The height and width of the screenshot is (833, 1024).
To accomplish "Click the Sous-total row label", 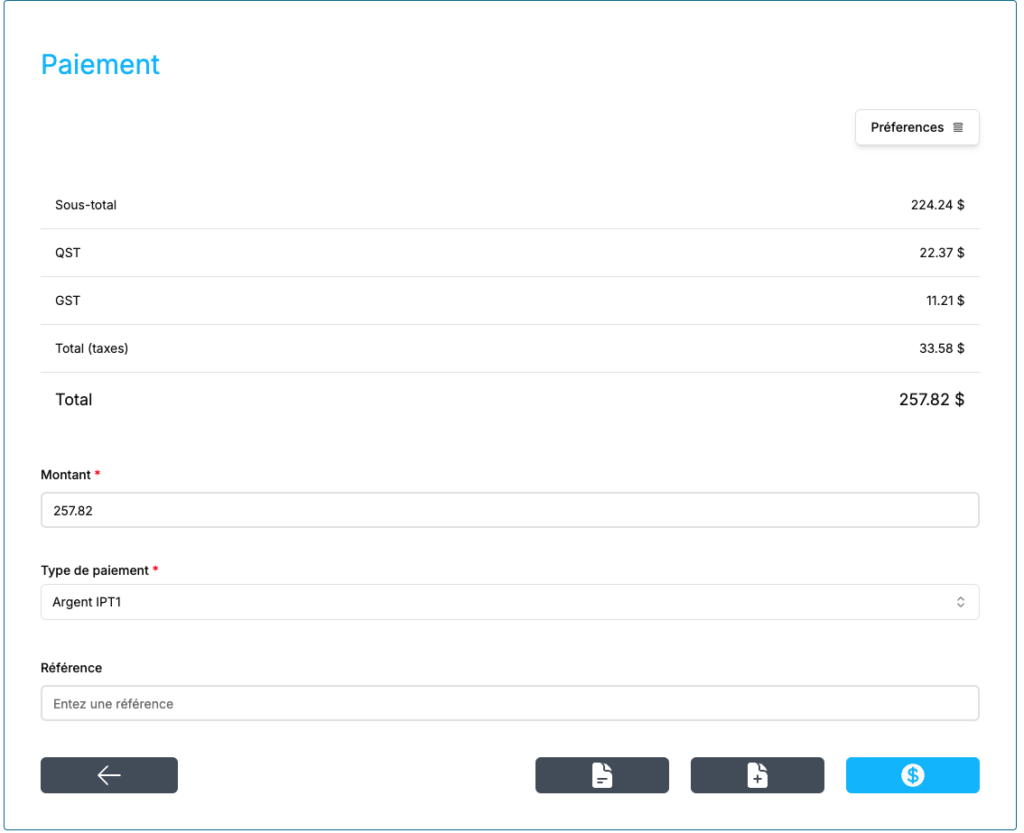I will point(86,205).
